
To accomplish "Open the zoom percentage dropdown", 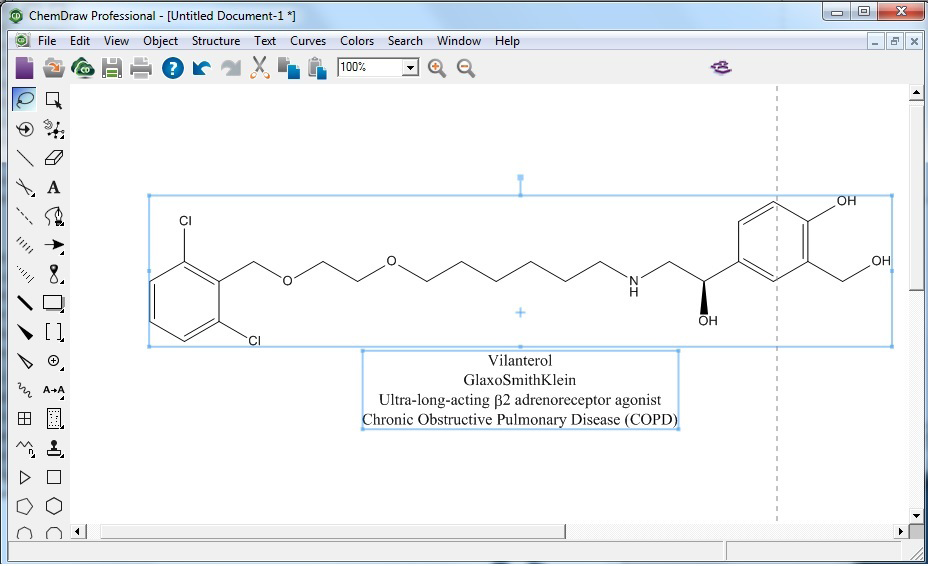I will 410,68.
